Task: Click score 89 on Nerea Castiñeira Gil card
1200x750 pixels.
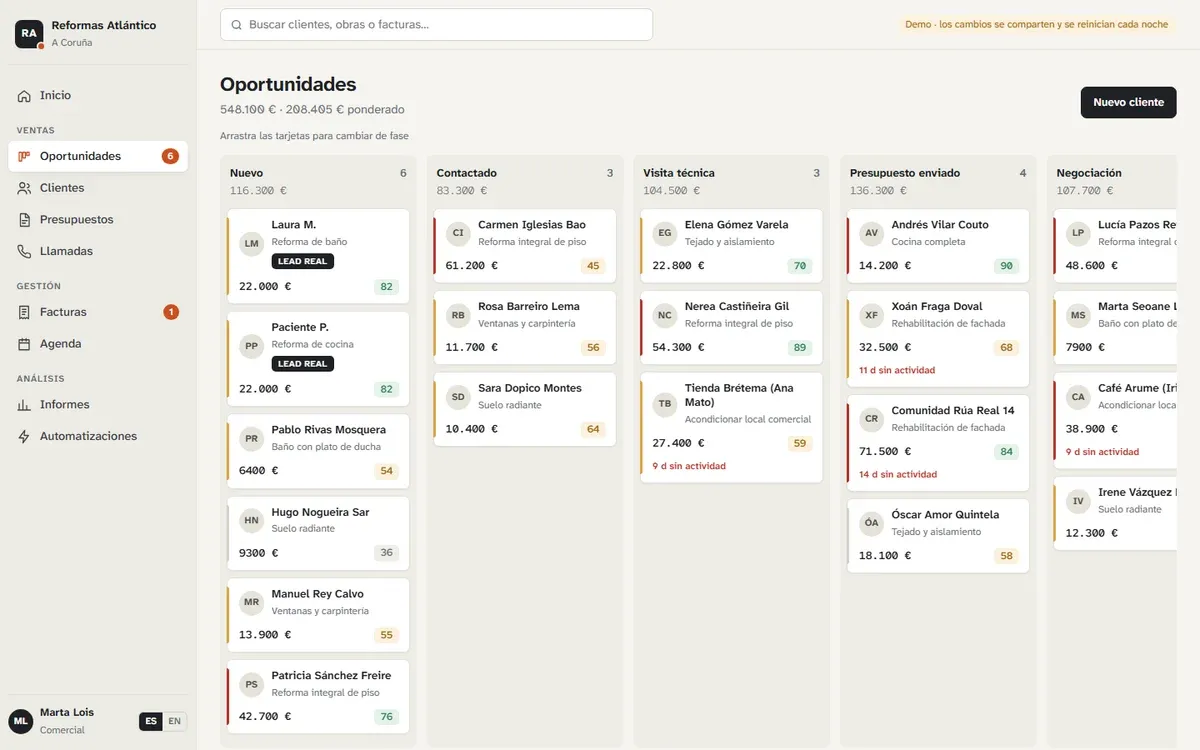Action: [800, 348]
